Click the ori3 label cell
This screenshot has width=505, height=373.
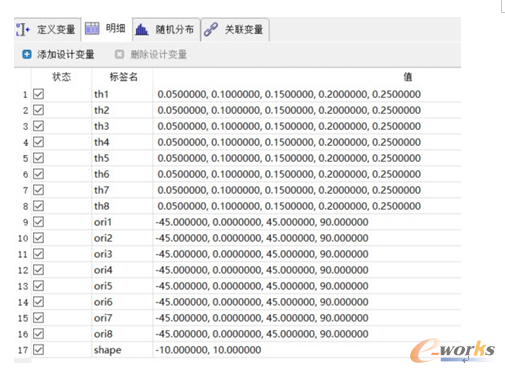coord(122,254)
